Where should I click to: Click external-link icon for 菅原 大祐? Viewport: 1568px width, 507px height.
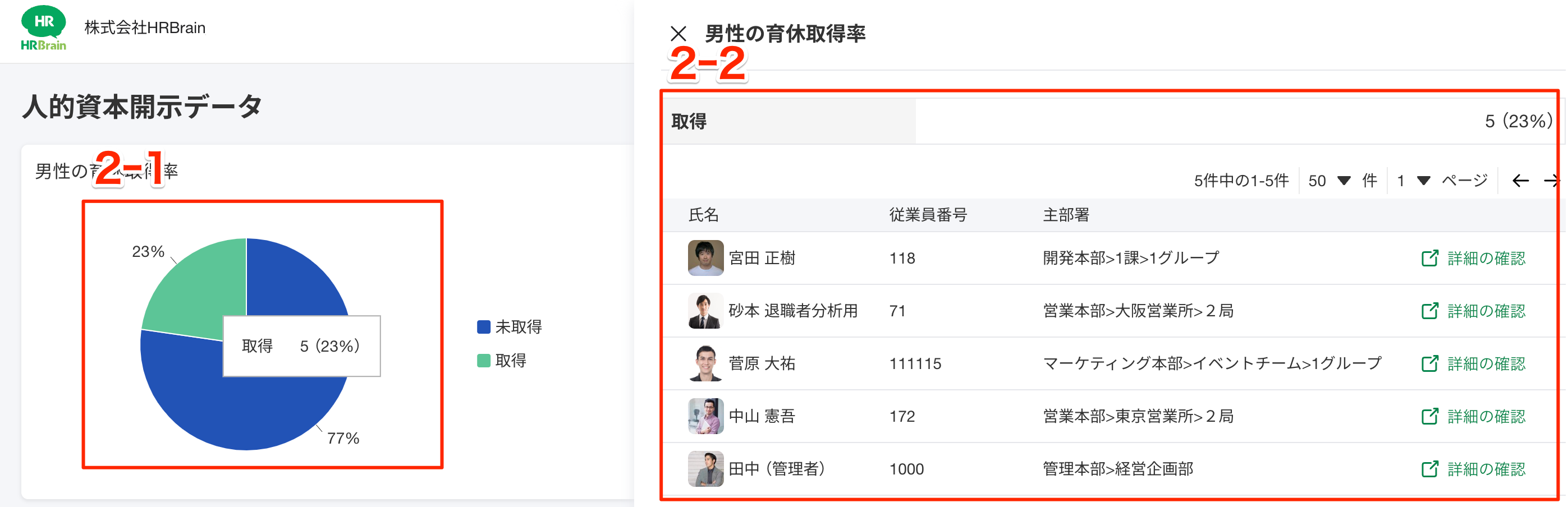click(x=1430, y=364)
